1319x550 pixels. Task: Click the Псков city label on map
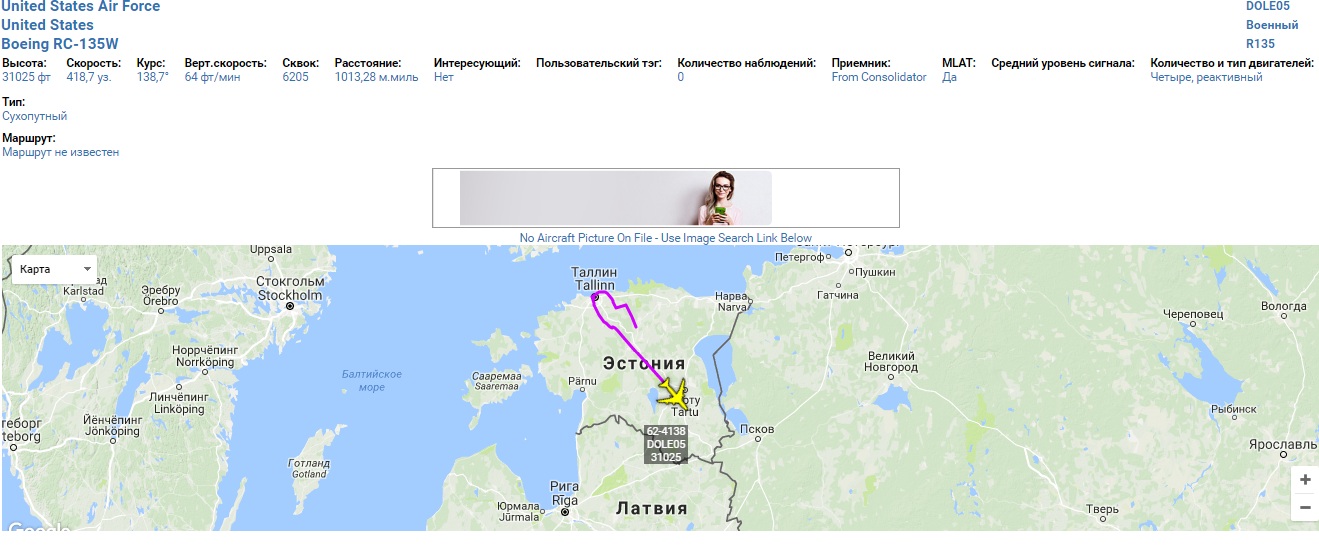(756, 429)
